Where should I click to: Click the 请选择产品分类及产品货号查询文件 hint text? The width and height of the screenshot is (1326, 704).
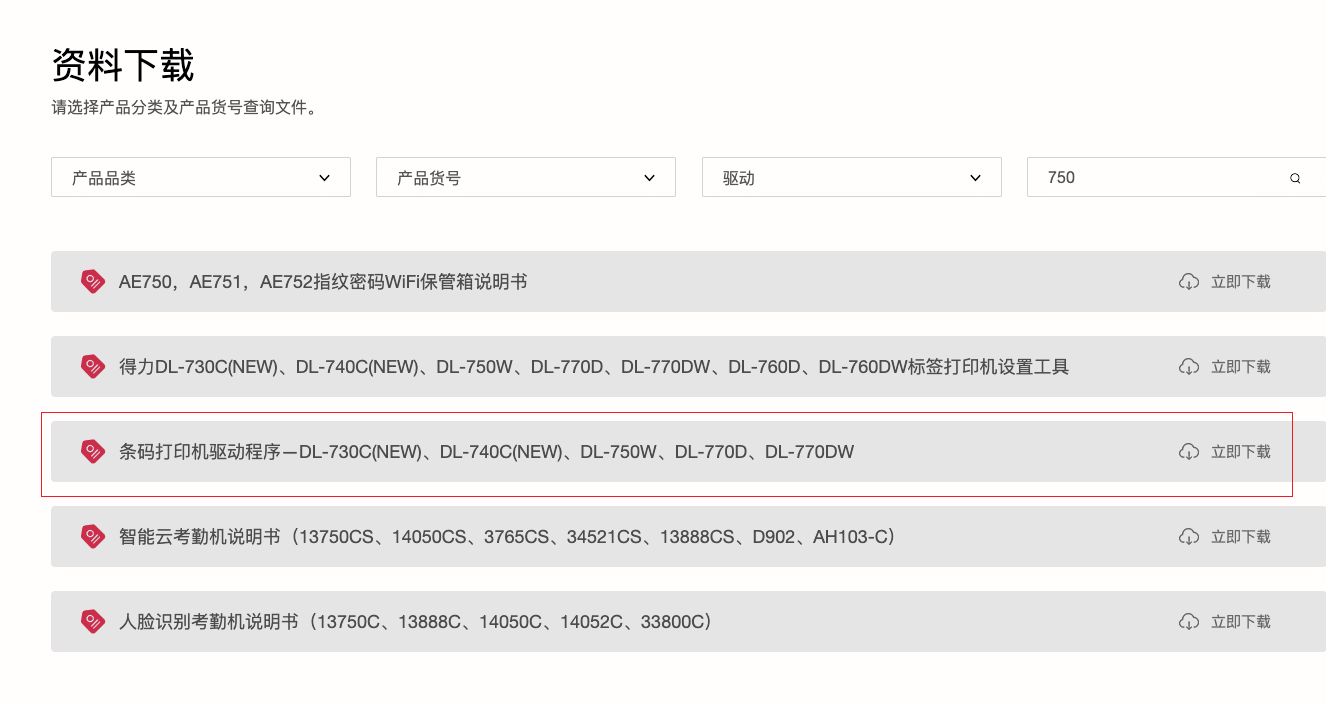(x=184, y=107)
